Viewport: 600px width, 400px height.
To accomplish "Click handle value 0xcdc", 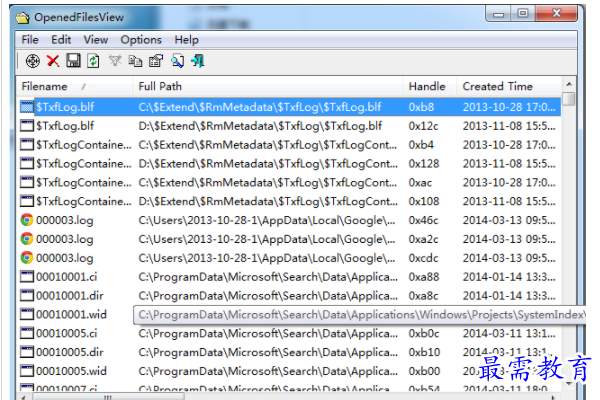I will [x=423, y=258].
